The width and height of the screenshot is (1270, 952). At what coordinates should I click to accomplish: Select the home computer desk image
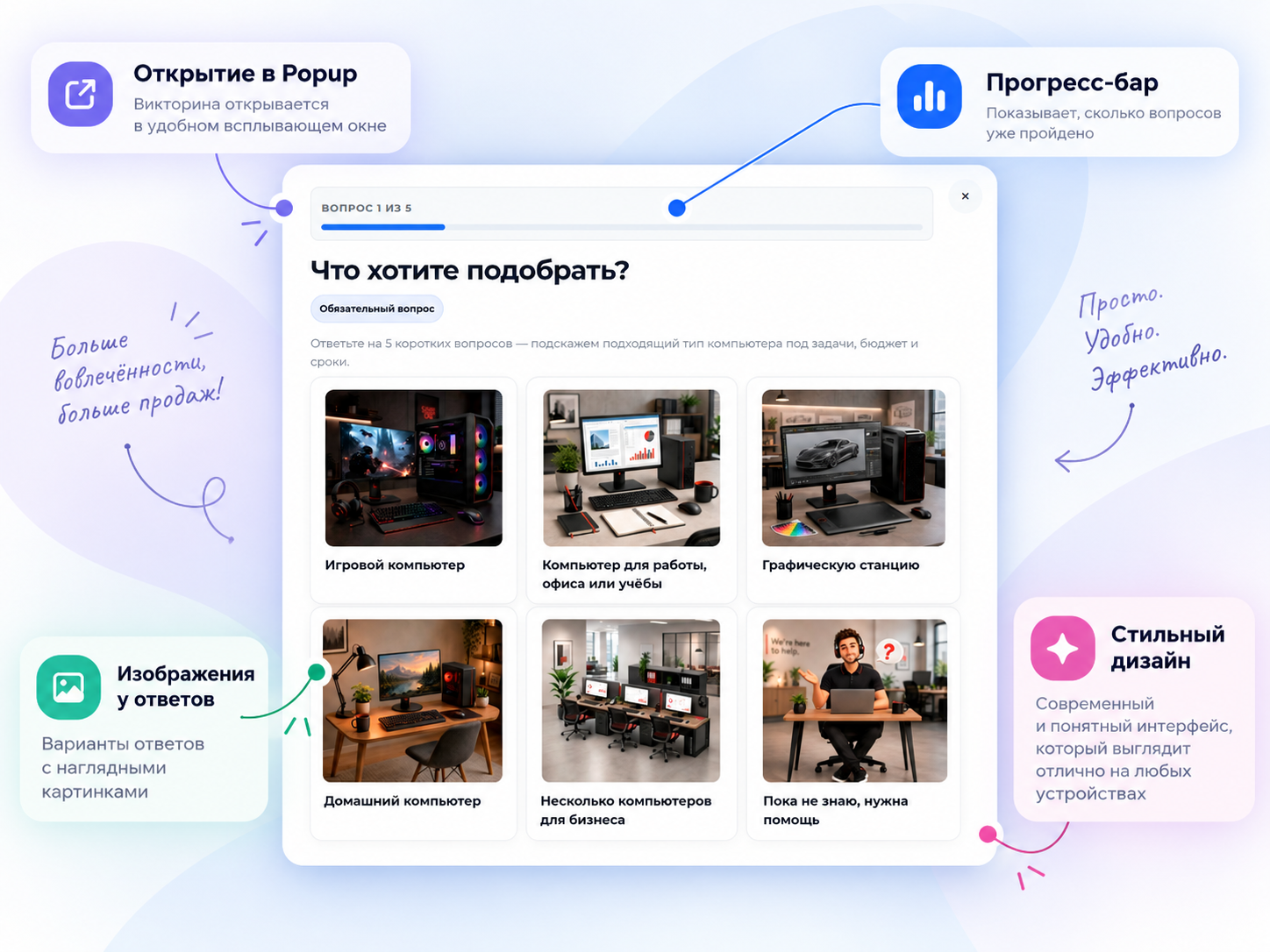(412, 700)
